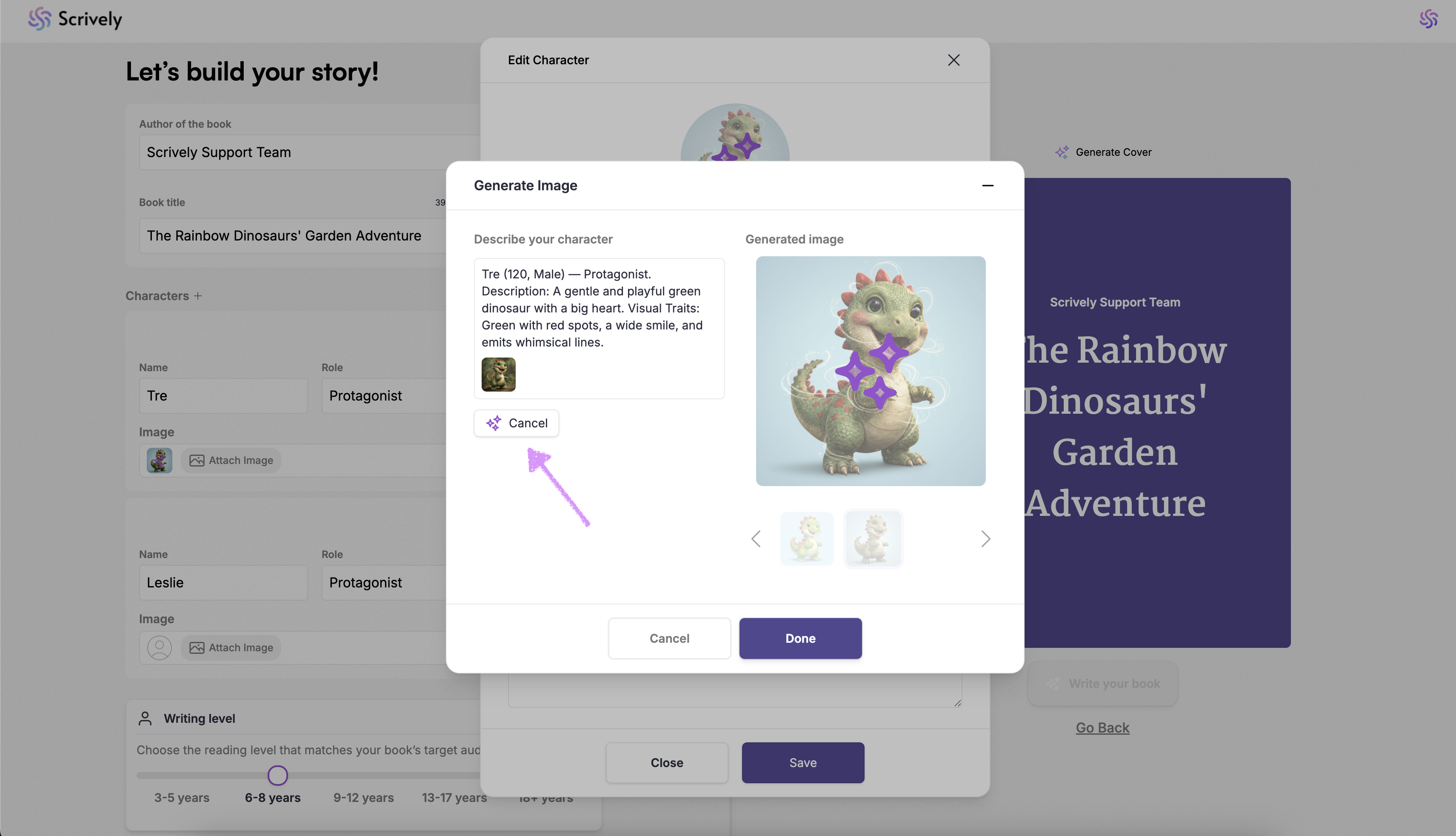The width and height of the screenshot is (1456, 836).
Task: Go to previous generated image
Action: pos(756,538)
